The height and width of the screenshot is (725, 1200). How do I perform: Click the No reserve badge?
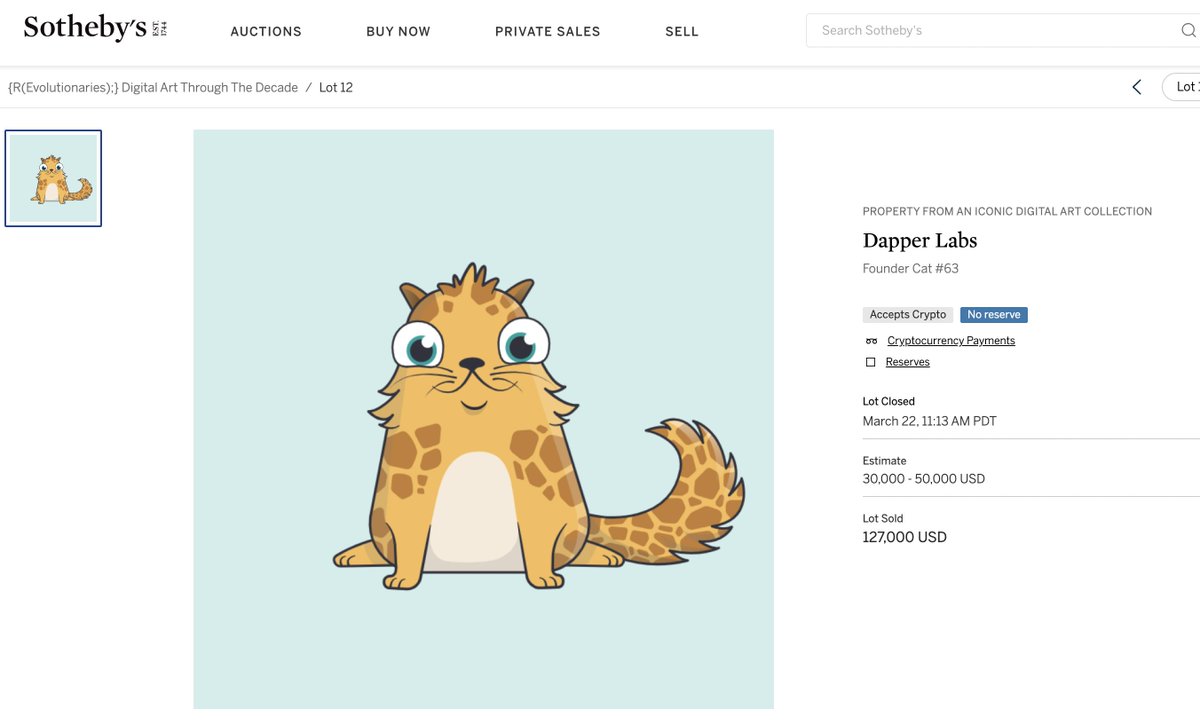(994, 314)
